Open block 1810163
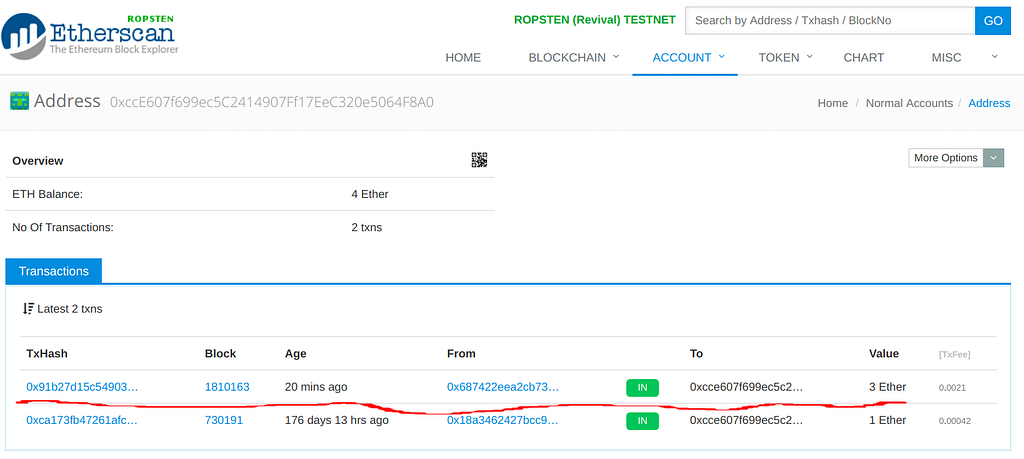 pyautogui.click(x=227, y=387)
